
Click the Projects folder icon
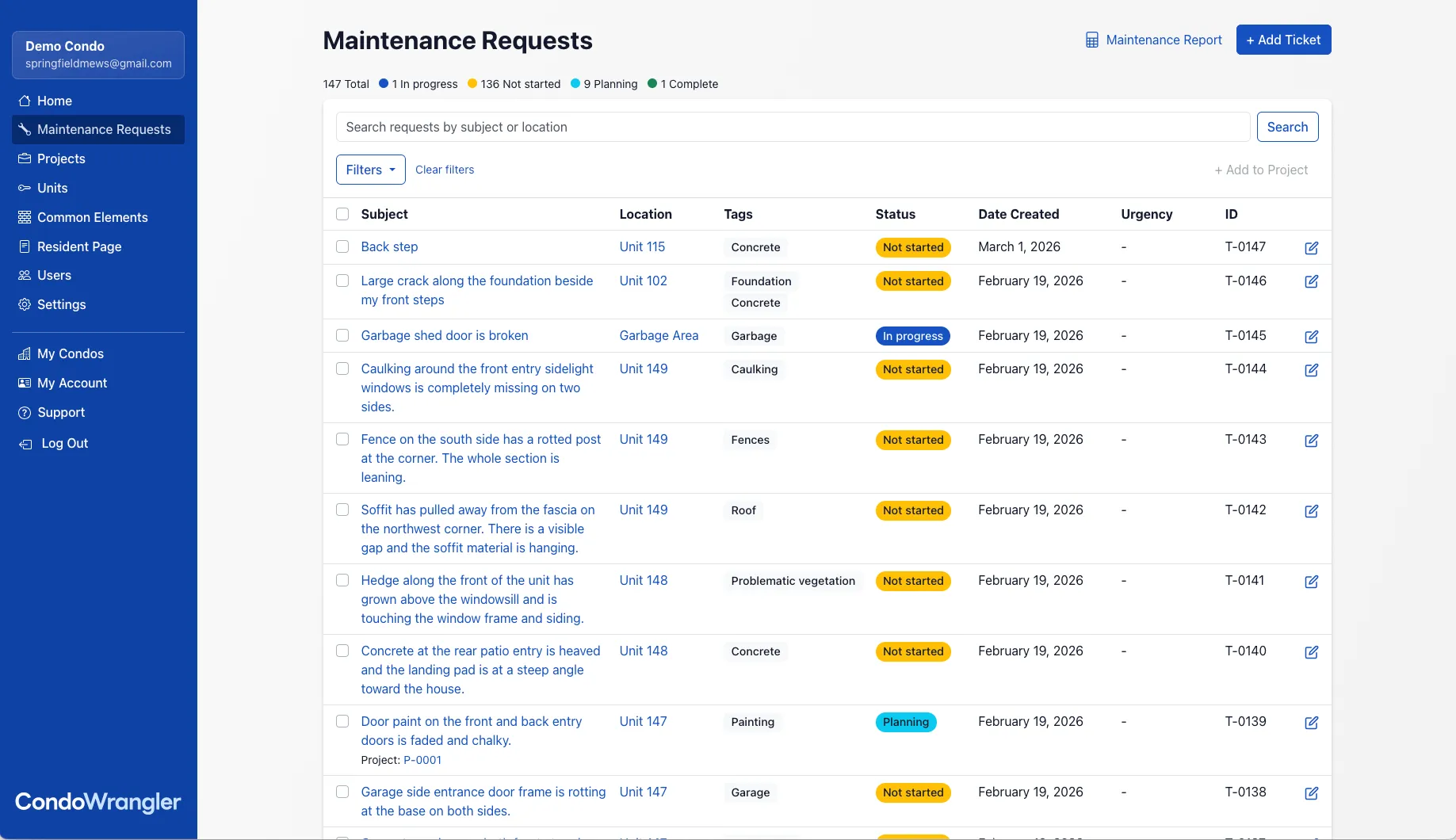[x=25, y=158]
